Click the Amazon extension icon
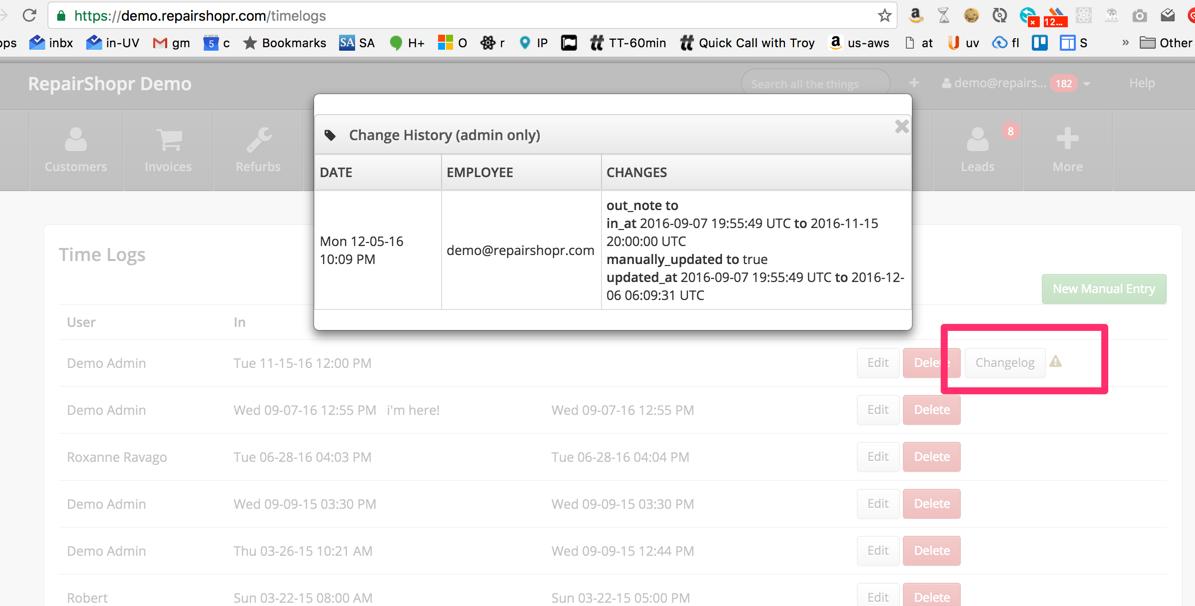Image resolution: width=1195 pixels, height=606 pixels. pyautogui.click(x=915, y=16)
